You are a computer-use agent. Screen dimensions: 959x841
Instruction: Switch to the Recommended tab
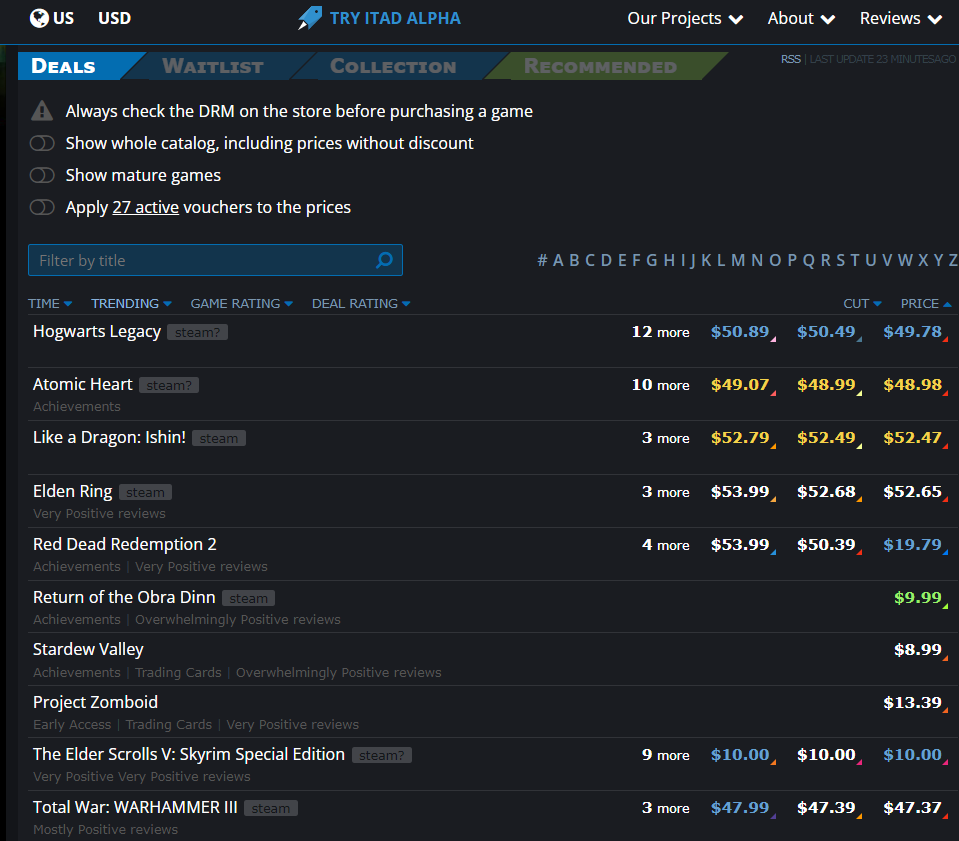[601, 66]
